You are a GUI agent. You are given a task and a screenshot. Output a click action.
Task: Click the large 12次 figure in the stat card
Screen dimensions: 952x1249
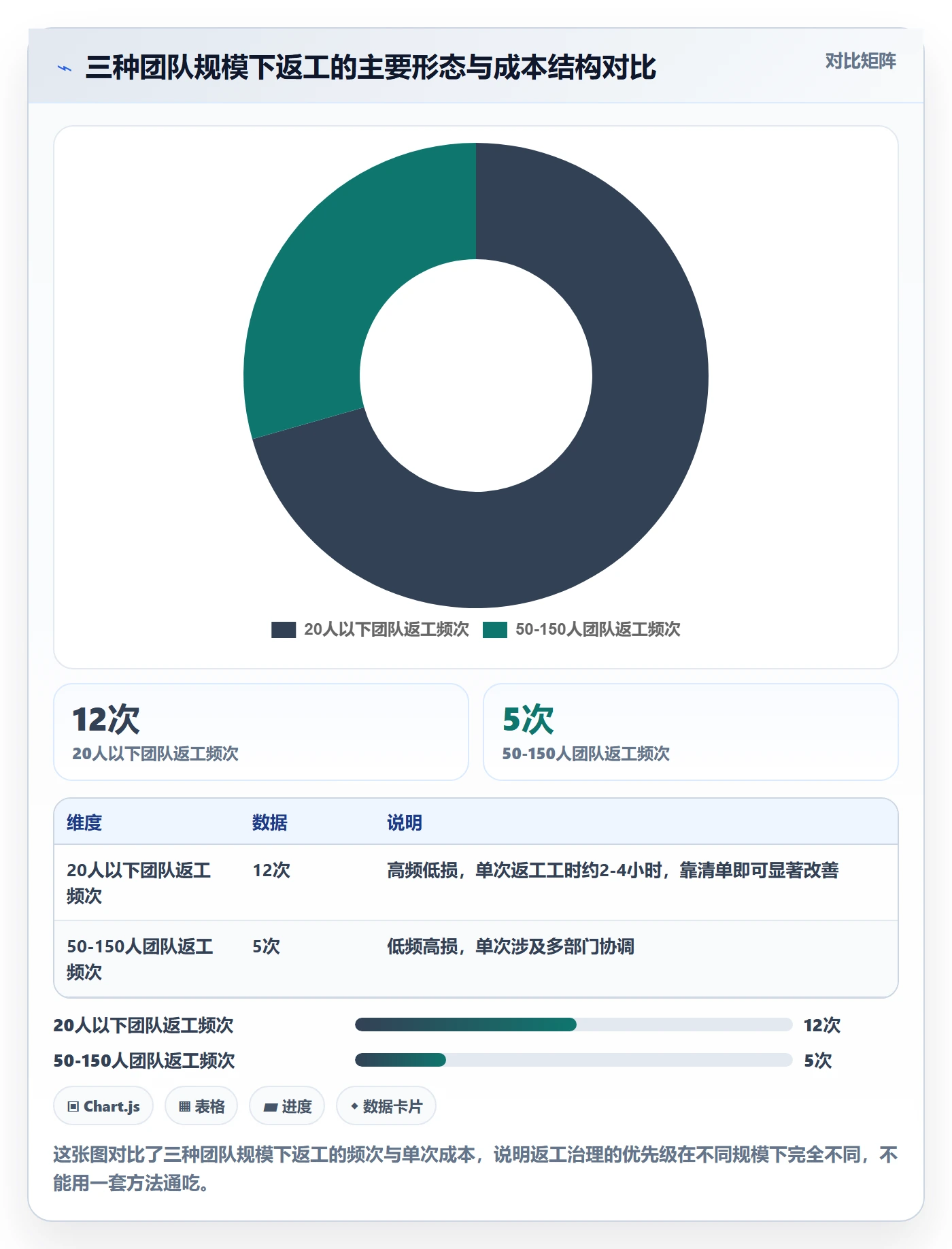(106, 720)
